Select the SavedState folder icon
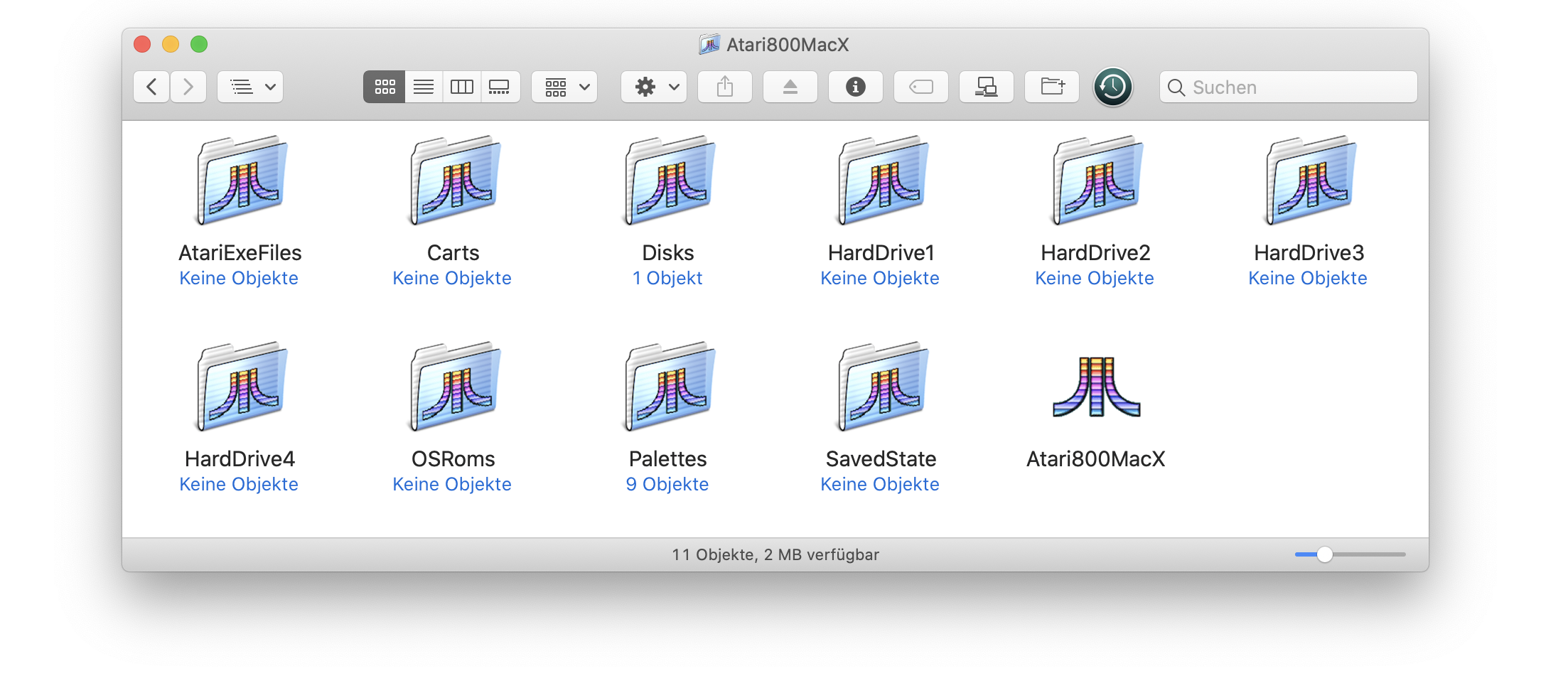The height and width of the screenshot is (698, 1568). tap(883, 387)
